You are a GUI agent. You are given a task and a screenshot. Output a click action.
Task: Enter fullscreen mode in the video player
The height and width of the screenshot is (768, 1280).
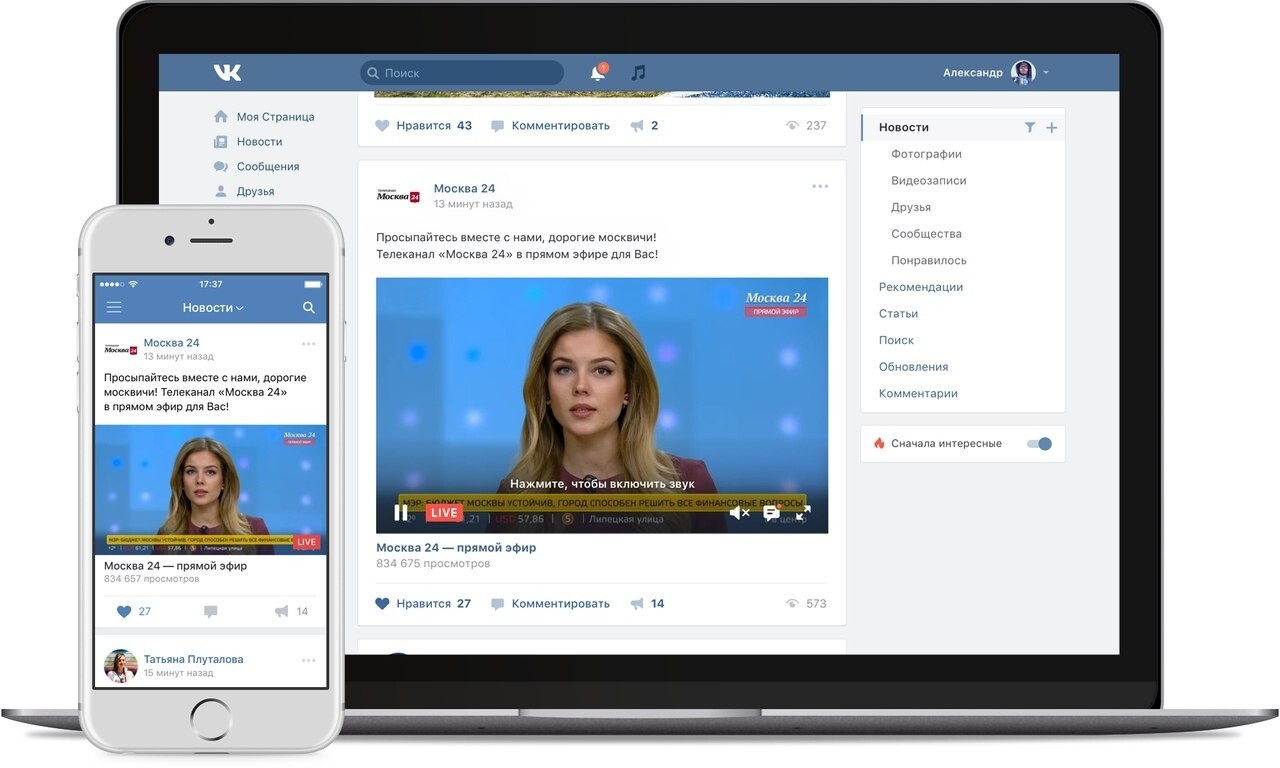803,512
